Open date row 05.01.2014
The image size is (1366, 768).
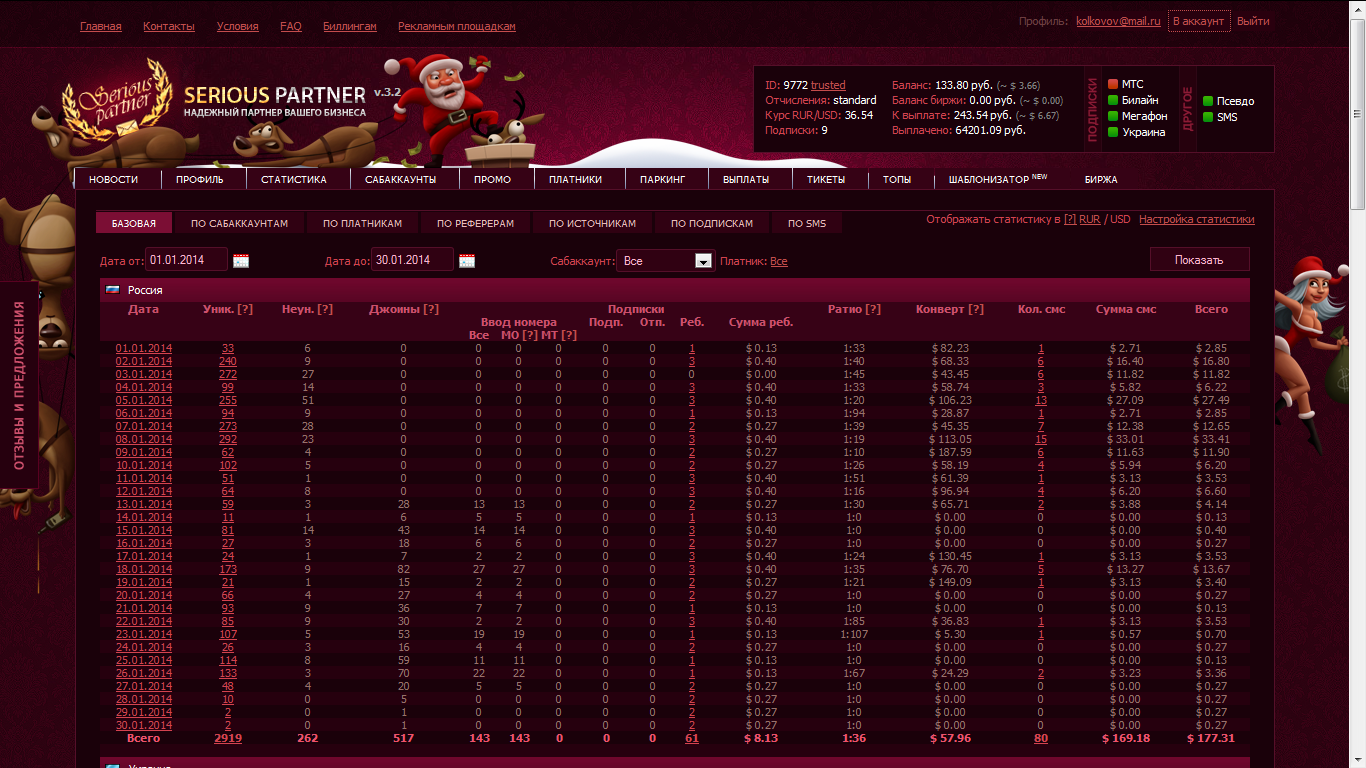pos(144,400)
